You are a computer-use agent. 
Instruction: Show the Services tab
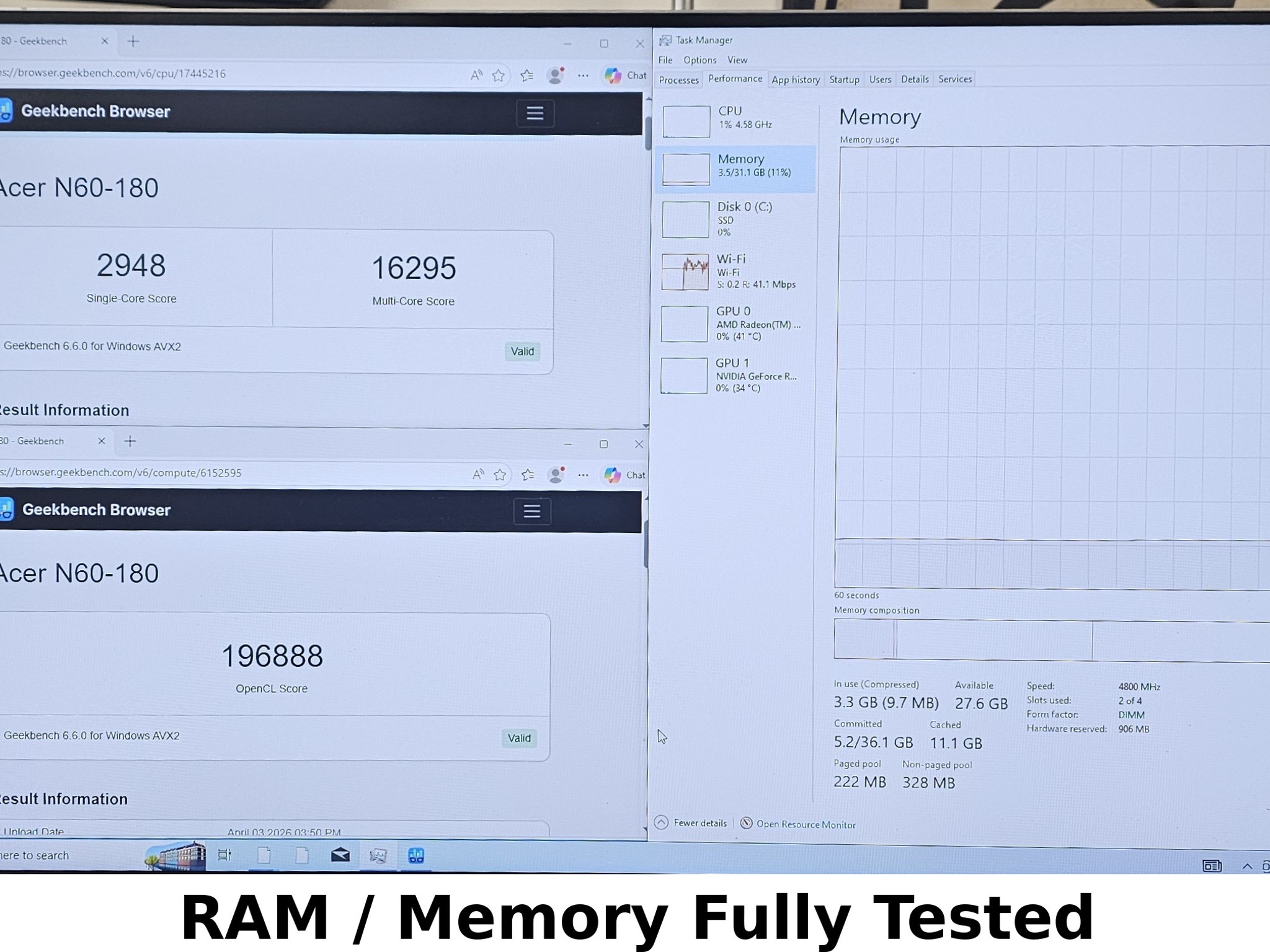pos(955,79)
